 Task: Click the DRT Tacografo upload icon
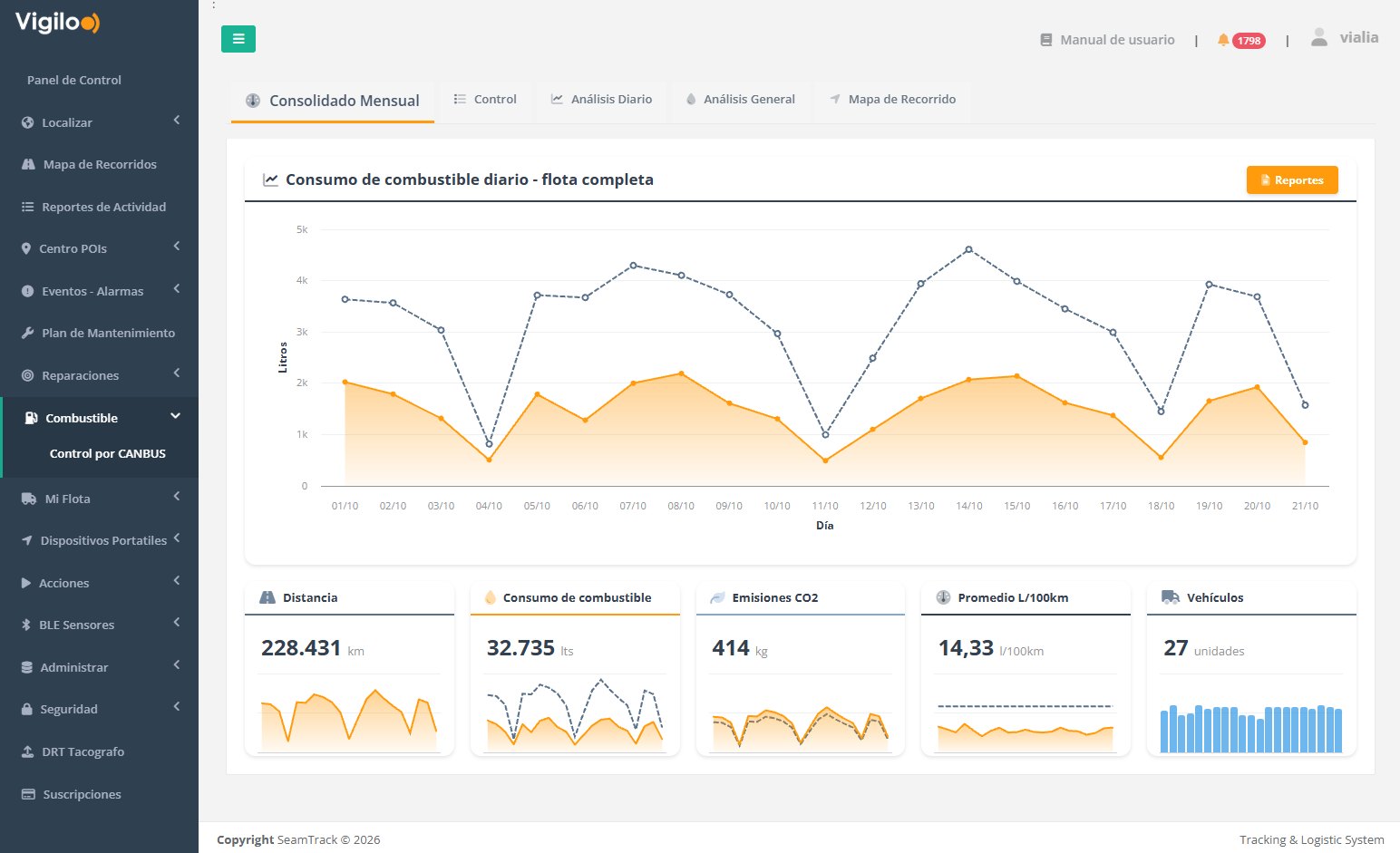(27, 751)
